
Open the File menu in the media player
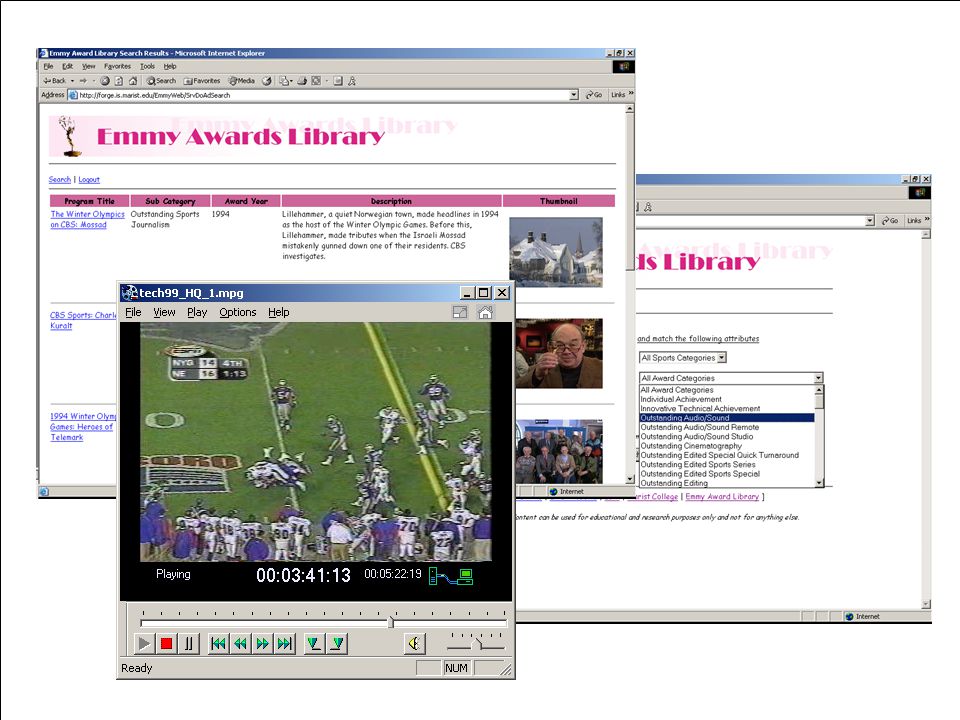(133, 312)
